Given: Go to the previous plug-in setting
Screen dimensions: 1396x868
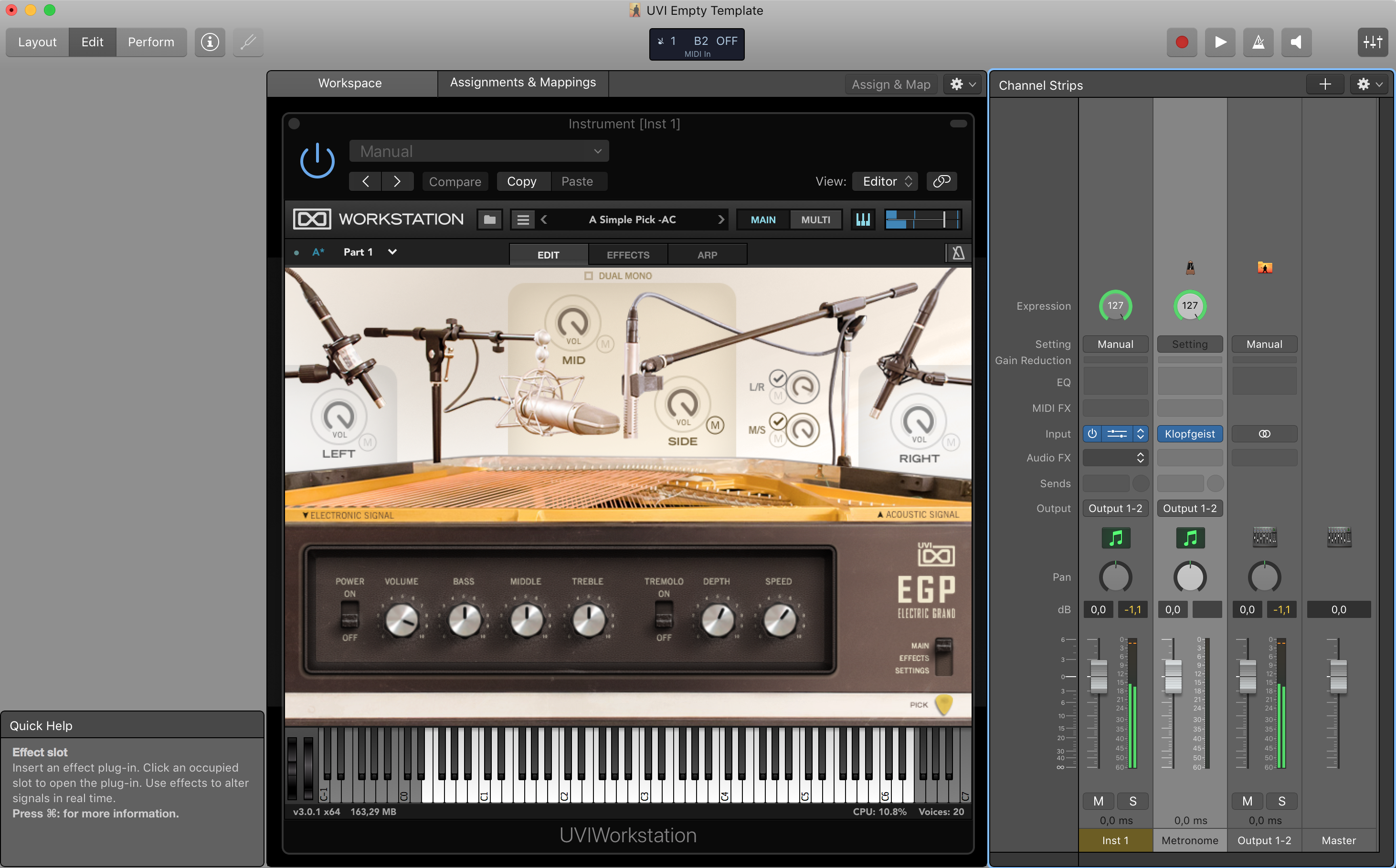Looking at the screenshot, I should (365, 181).
